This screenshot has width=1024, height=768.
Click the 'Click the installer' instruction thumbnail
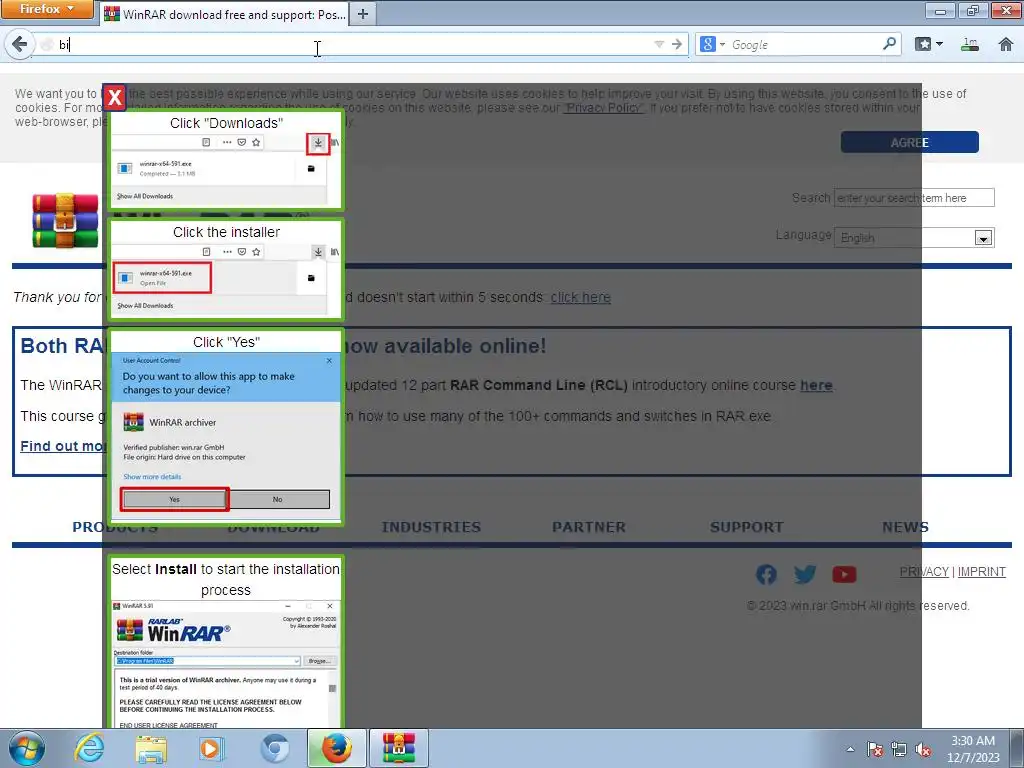[226, 269]
